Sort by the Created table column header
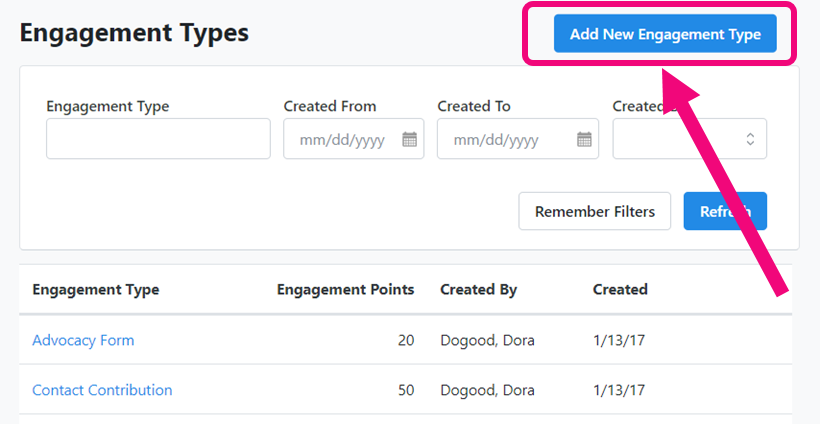The width and height of the screenshot is (820, 424). pos(620,290)
